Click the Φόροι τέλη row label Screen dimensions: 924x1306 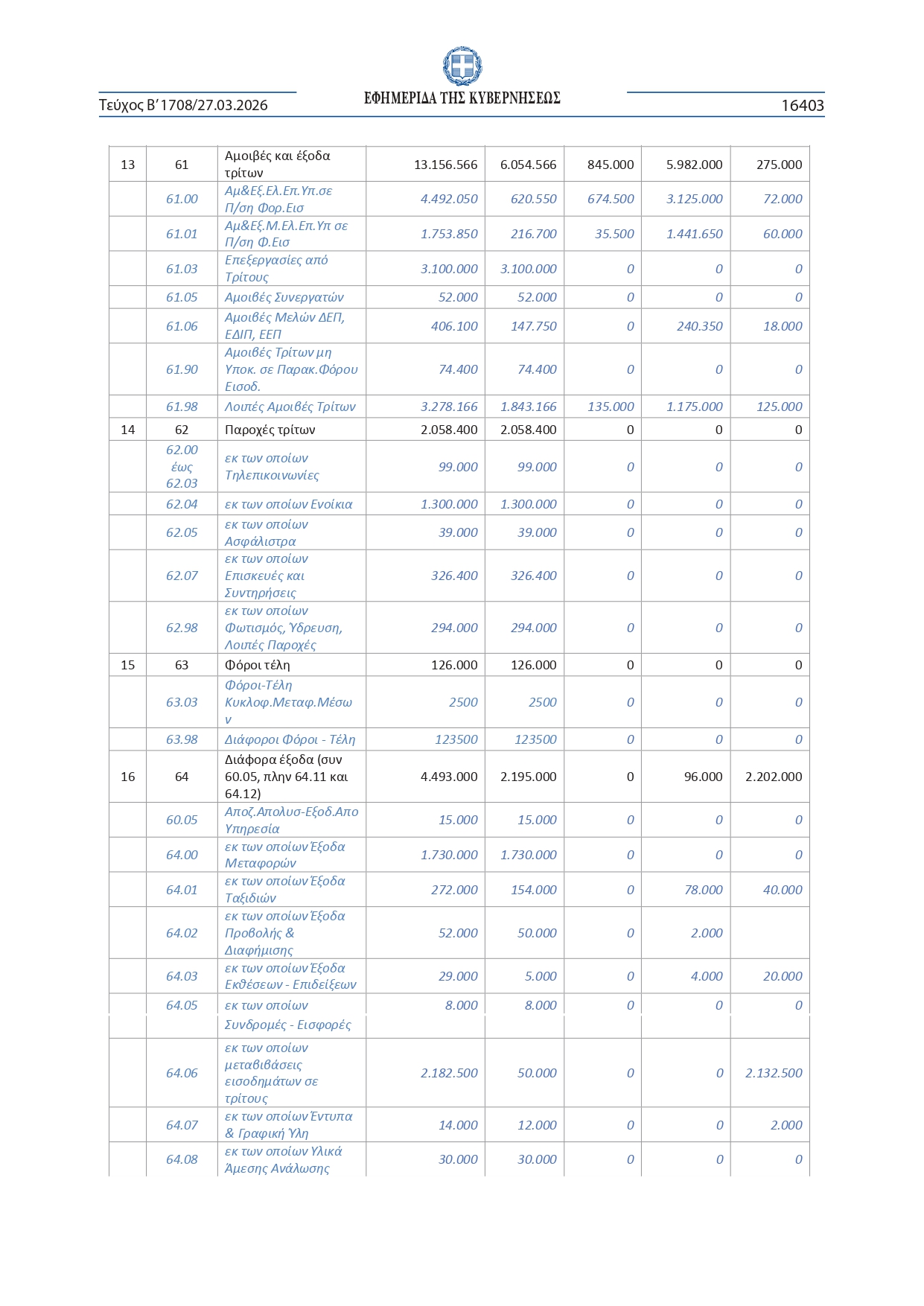tap(257, 665)
